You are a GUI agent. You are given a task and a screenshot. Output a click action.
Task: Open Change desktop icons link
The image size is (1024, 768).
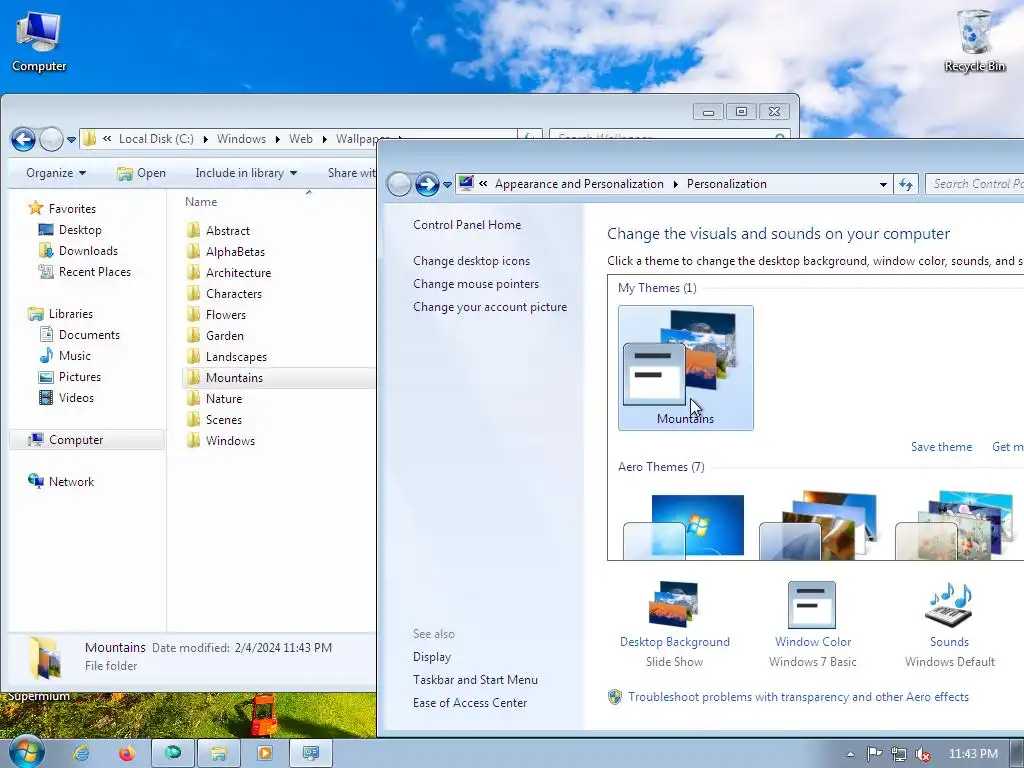click(x=472, y=261)
